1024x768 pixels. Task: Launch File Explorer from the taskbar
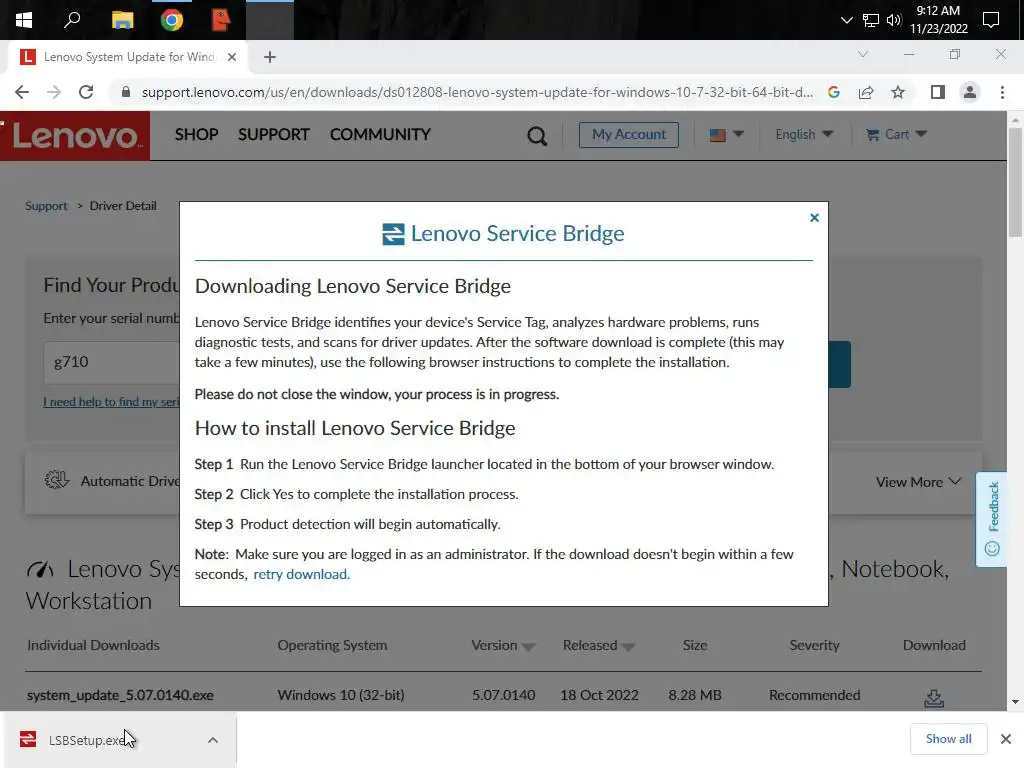(122, 20)
